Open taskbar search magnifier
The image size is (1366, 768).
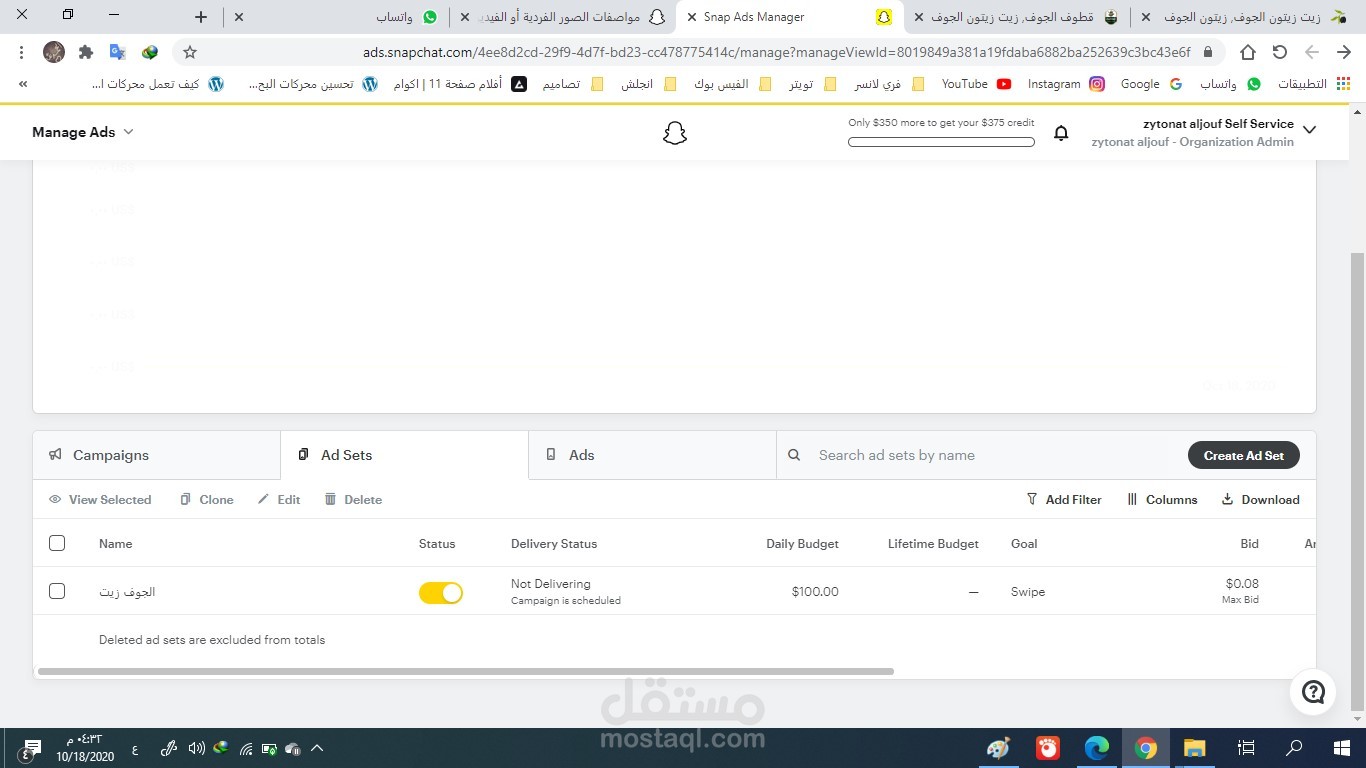click(x=1294, y=748)
